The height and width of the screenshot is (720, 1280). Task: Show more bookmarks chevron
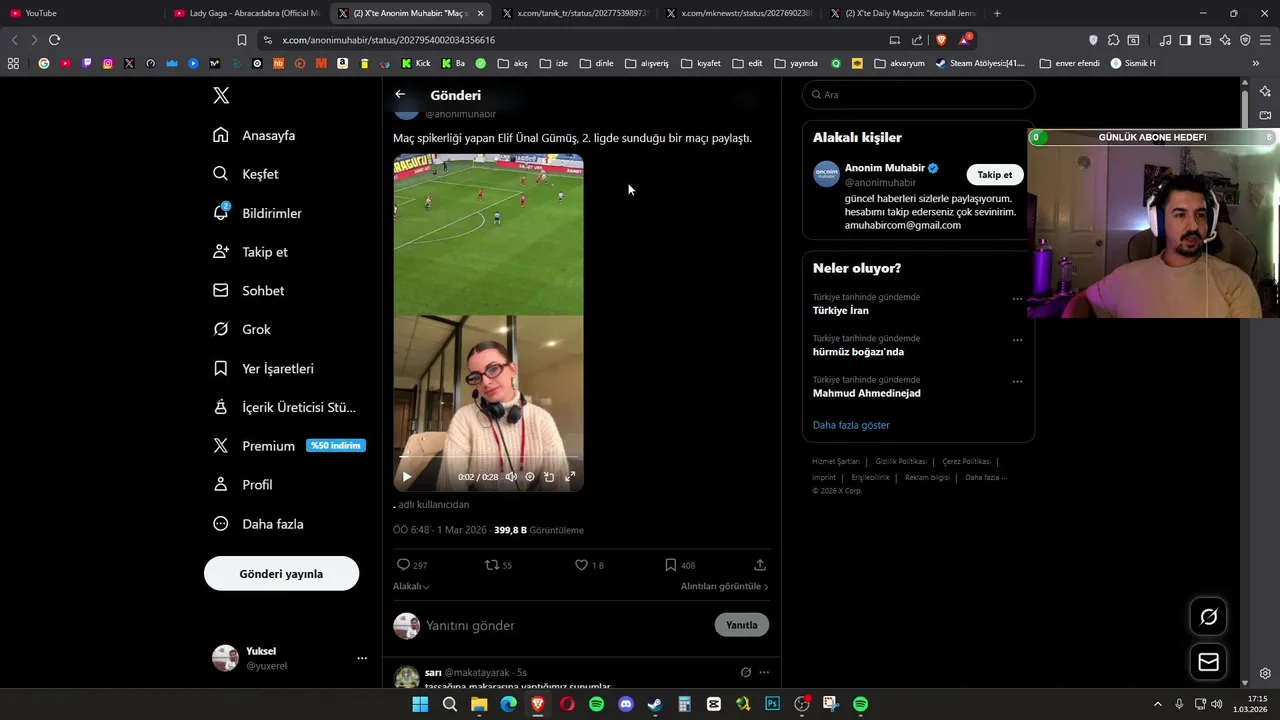coord(1255,63)
